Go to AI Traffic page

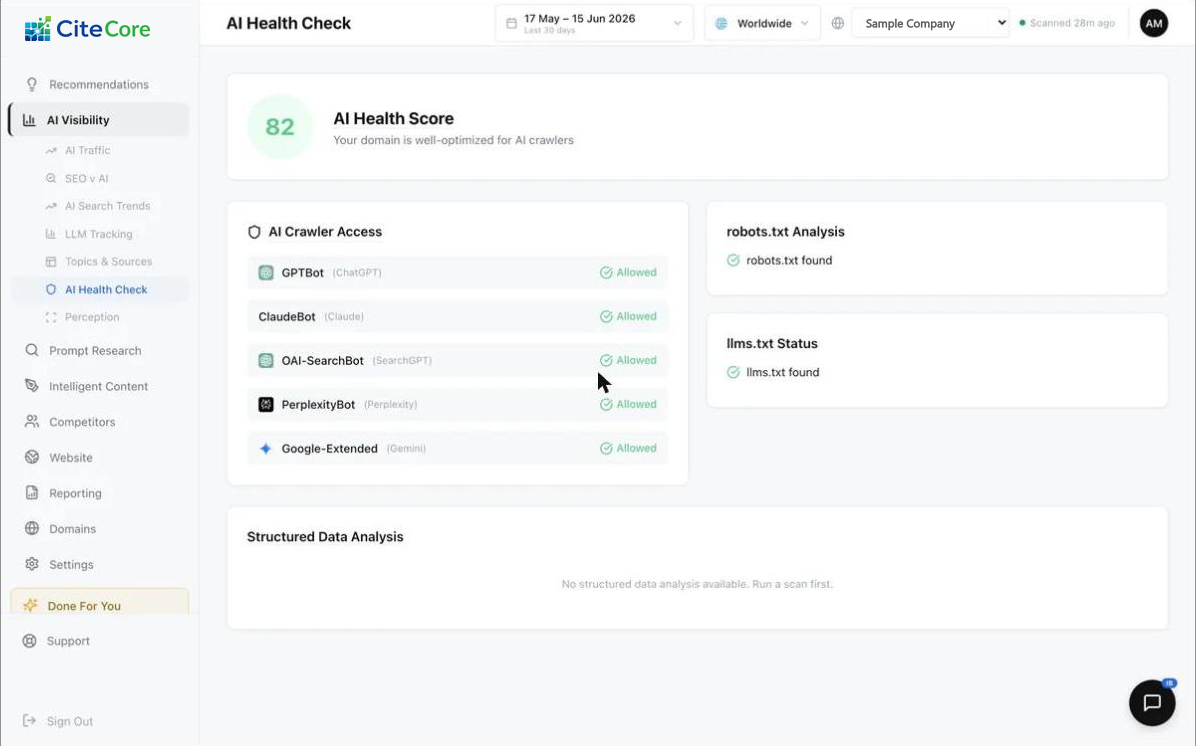[88, 150]
